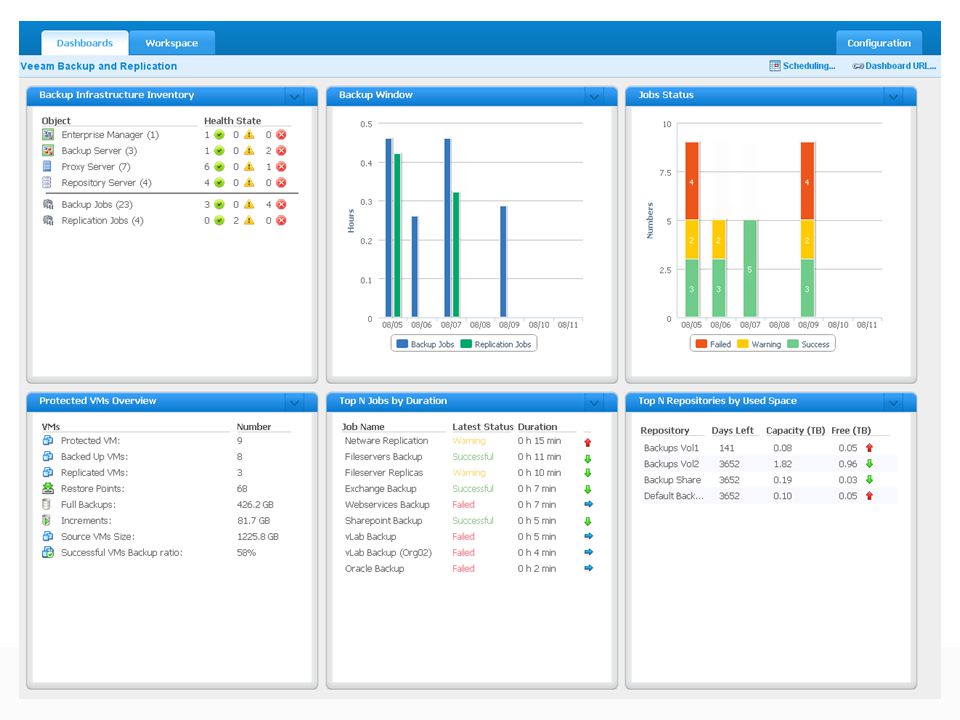Image resolution: width=960 pixels, height=720 pixels.
Task: Click the green down arrow for Backup Share
Action: 869,480
